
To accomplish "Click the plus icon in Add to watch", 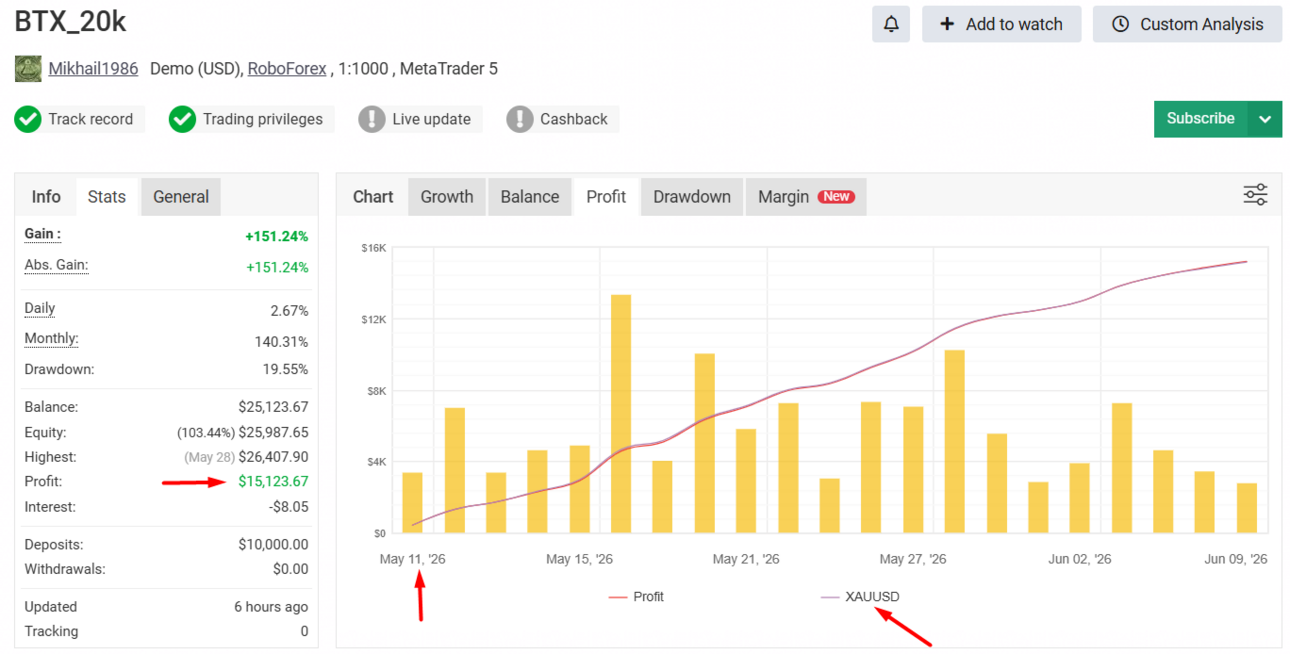I will click(947, 24).
